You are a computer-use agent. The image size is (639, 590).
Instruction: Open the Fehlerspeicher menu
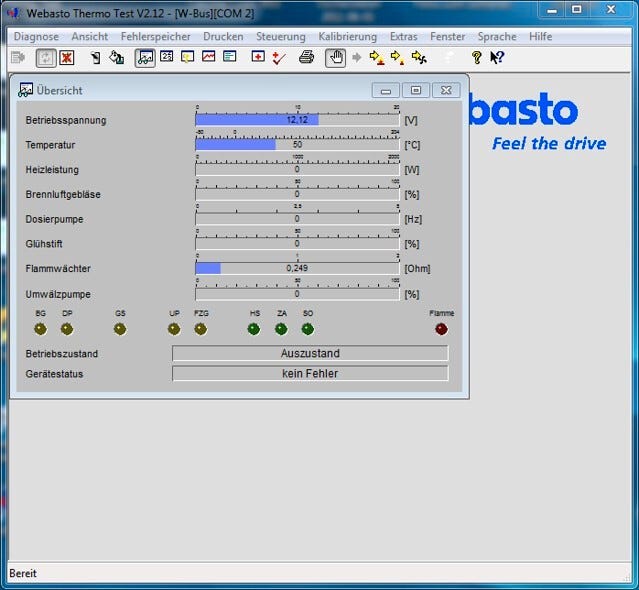[x=155, y=37]
